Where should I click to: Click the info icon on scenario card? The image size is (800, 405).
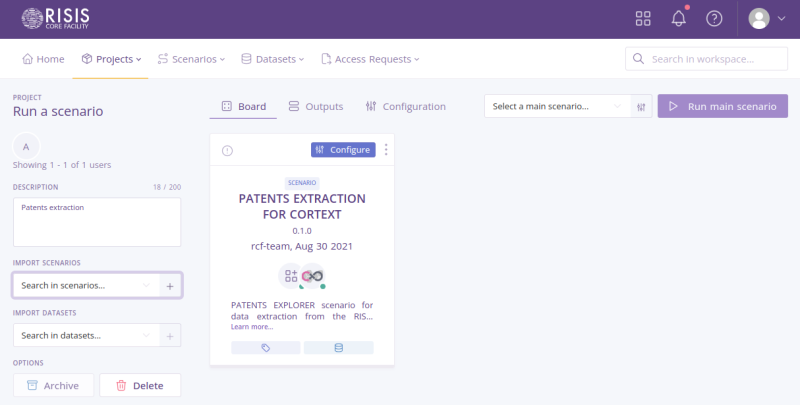click(x=227, y=151)
